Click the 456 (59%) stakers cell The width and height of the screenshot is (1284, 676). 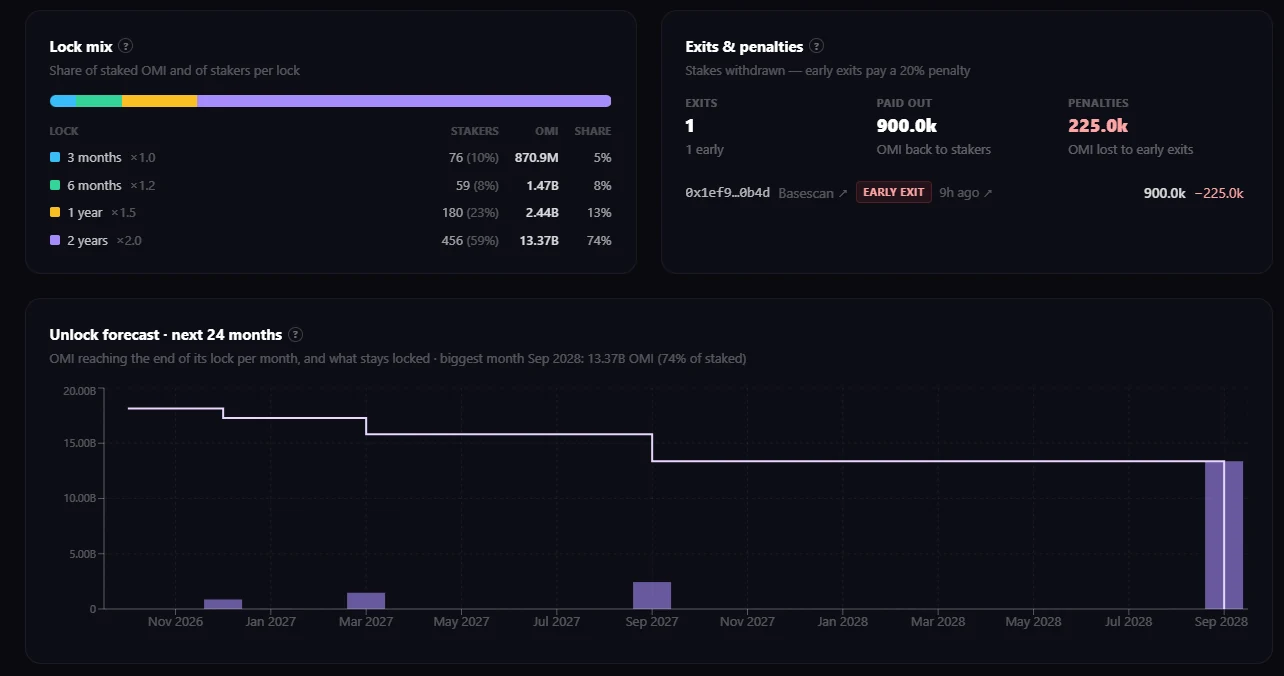coord(471,241)
